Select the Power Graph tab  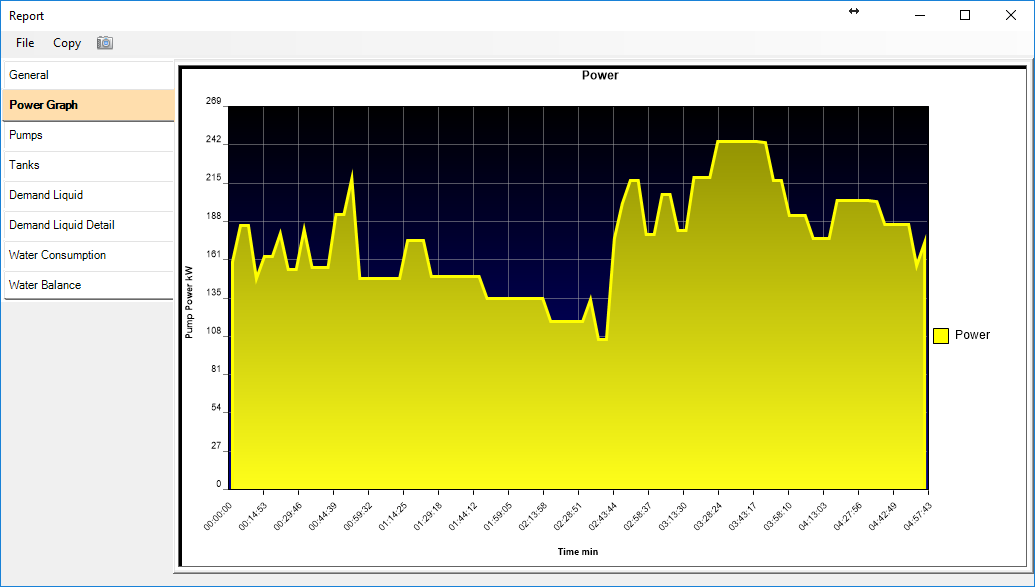[88, 105]
